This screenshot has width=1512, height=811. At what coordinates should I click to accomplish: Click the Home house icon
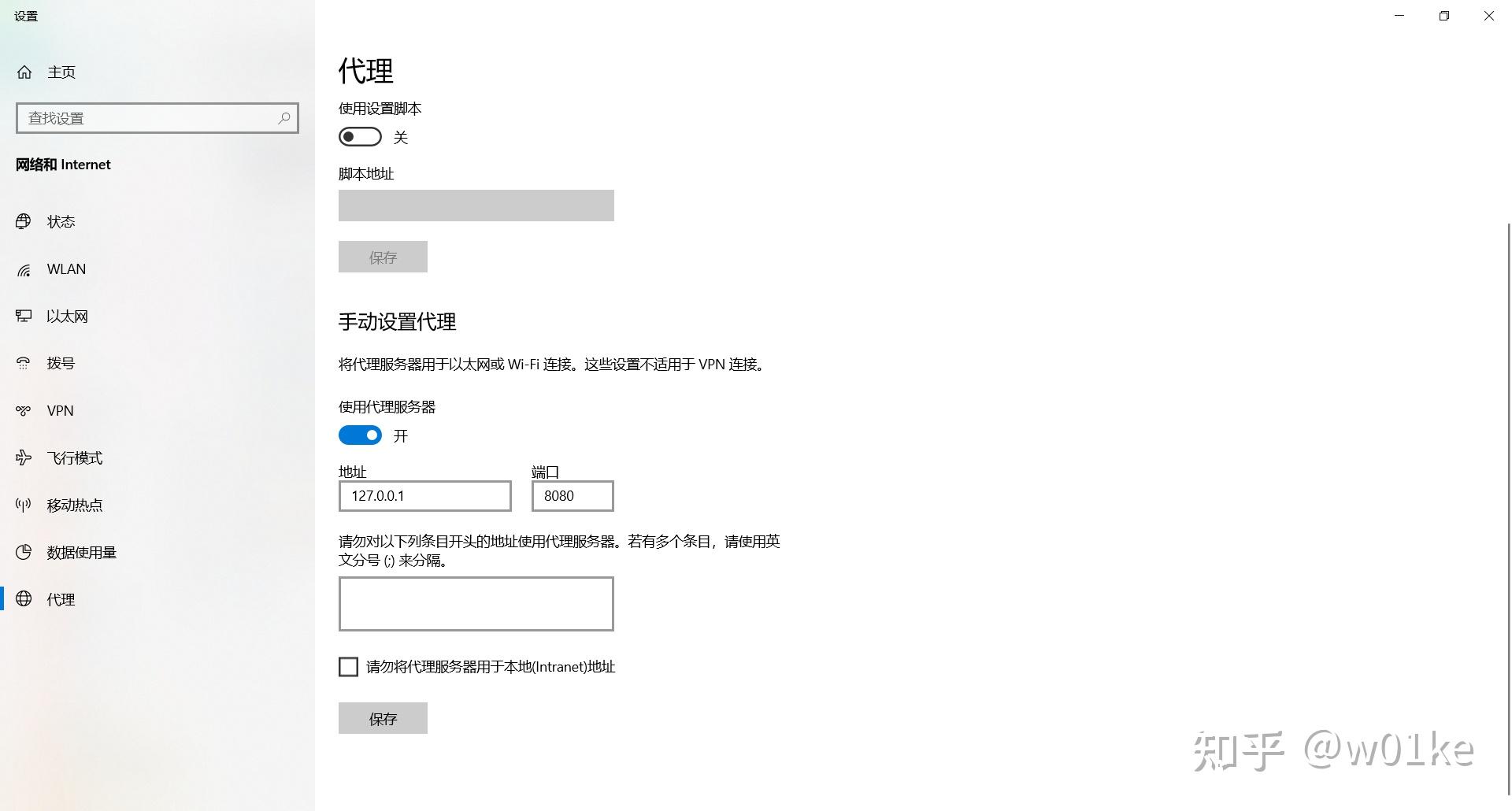pos(24,72)
